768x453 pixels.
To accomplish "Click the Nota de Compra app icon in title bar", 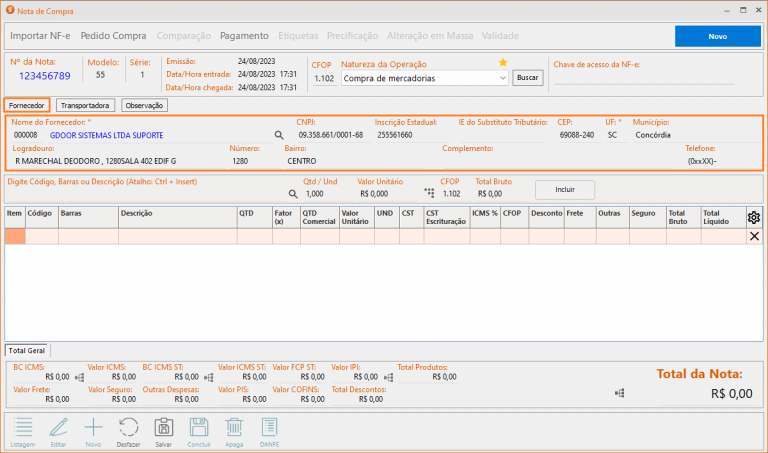I will coord(10,10).
